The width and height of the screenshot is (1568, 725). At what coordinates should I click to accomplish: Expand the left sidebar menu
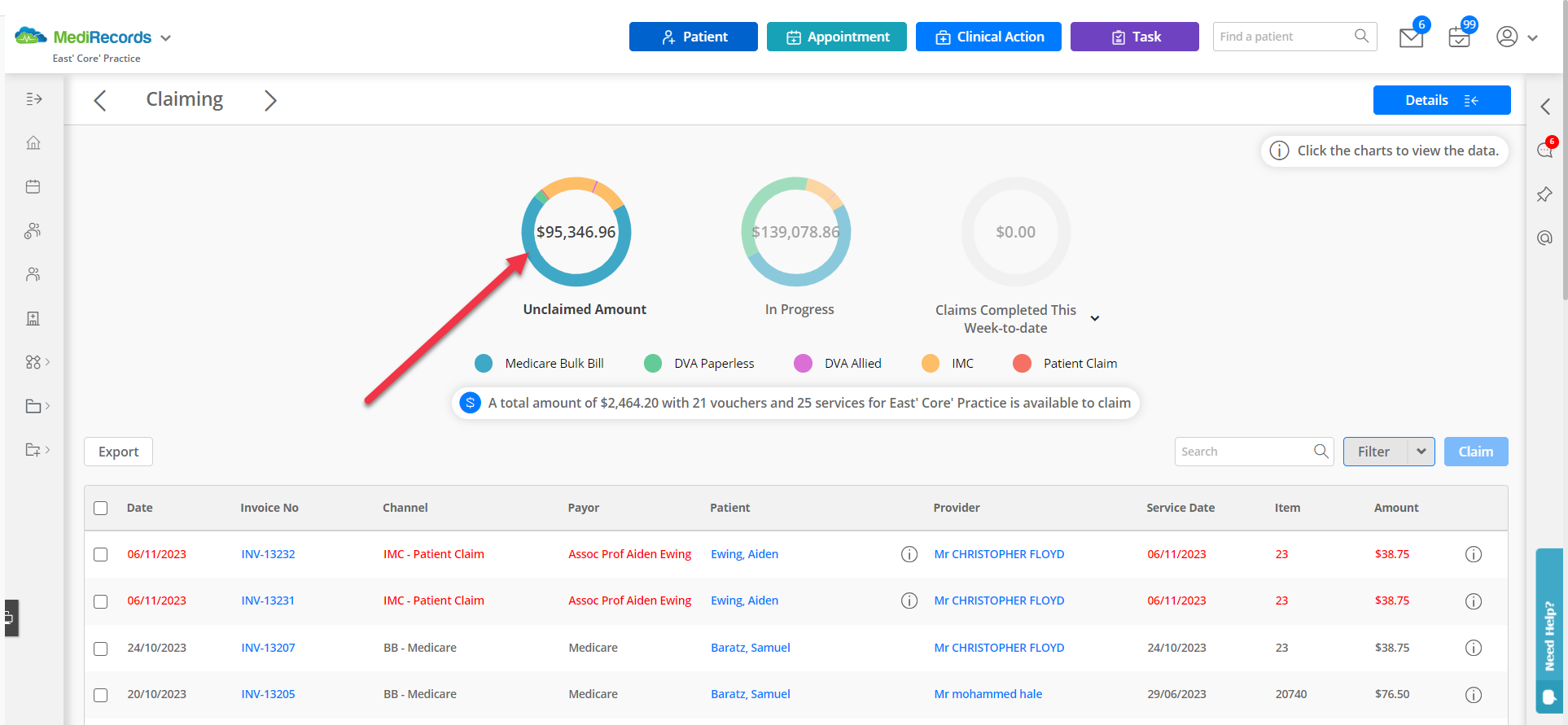click(33, 99)
